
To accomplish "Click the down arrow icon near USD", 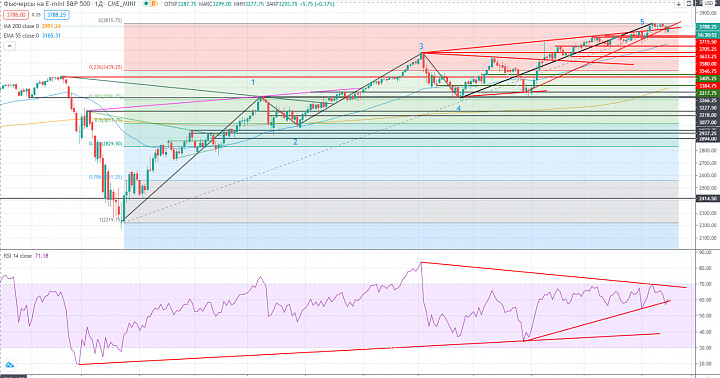I will coord(678,4).
